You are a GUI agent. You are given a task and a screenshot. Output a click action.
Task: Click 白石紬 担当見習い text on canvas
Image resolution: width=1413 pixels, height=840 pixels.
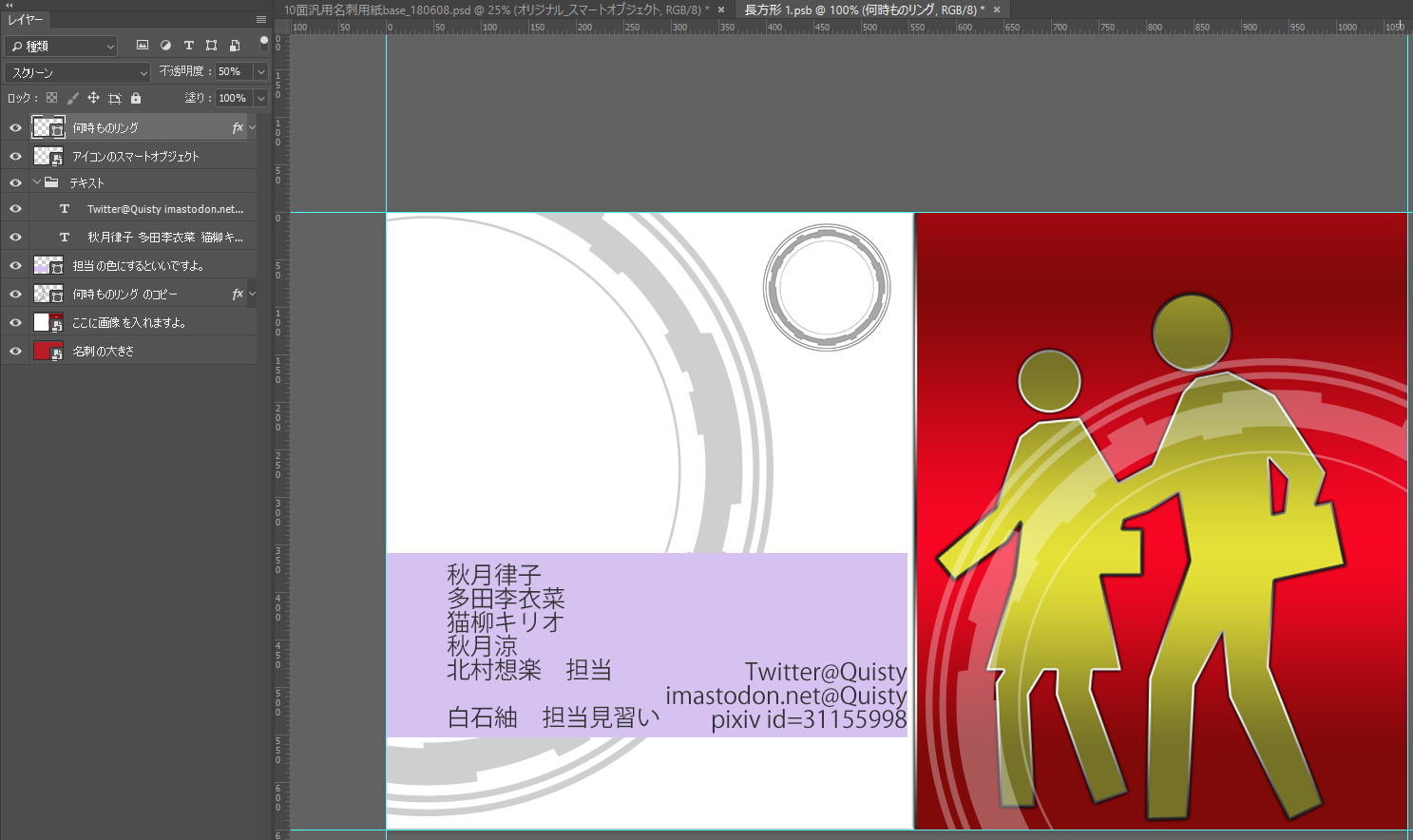(x=553, y=717)
